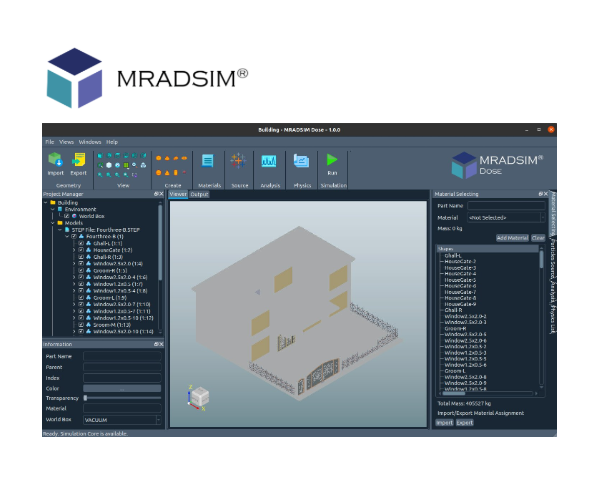
Task: Close the Information panel
Action: [161, 344]
